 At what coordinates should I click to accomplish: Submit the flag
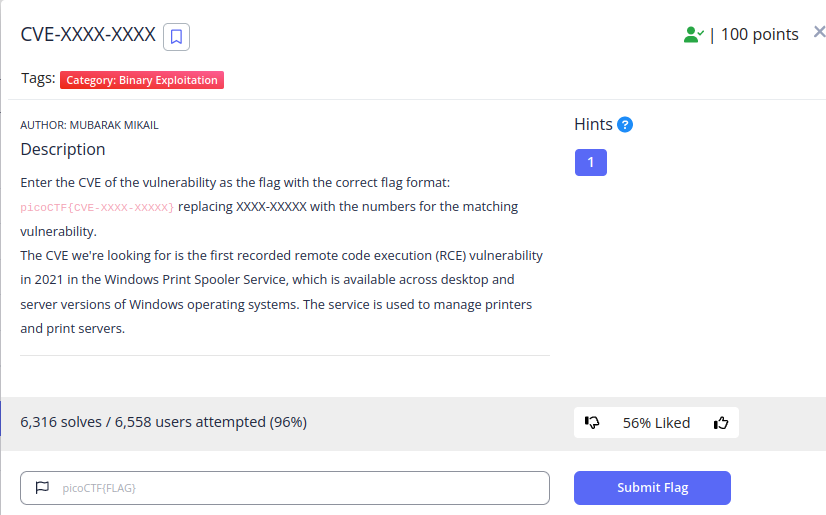click(x=652, y=488)
